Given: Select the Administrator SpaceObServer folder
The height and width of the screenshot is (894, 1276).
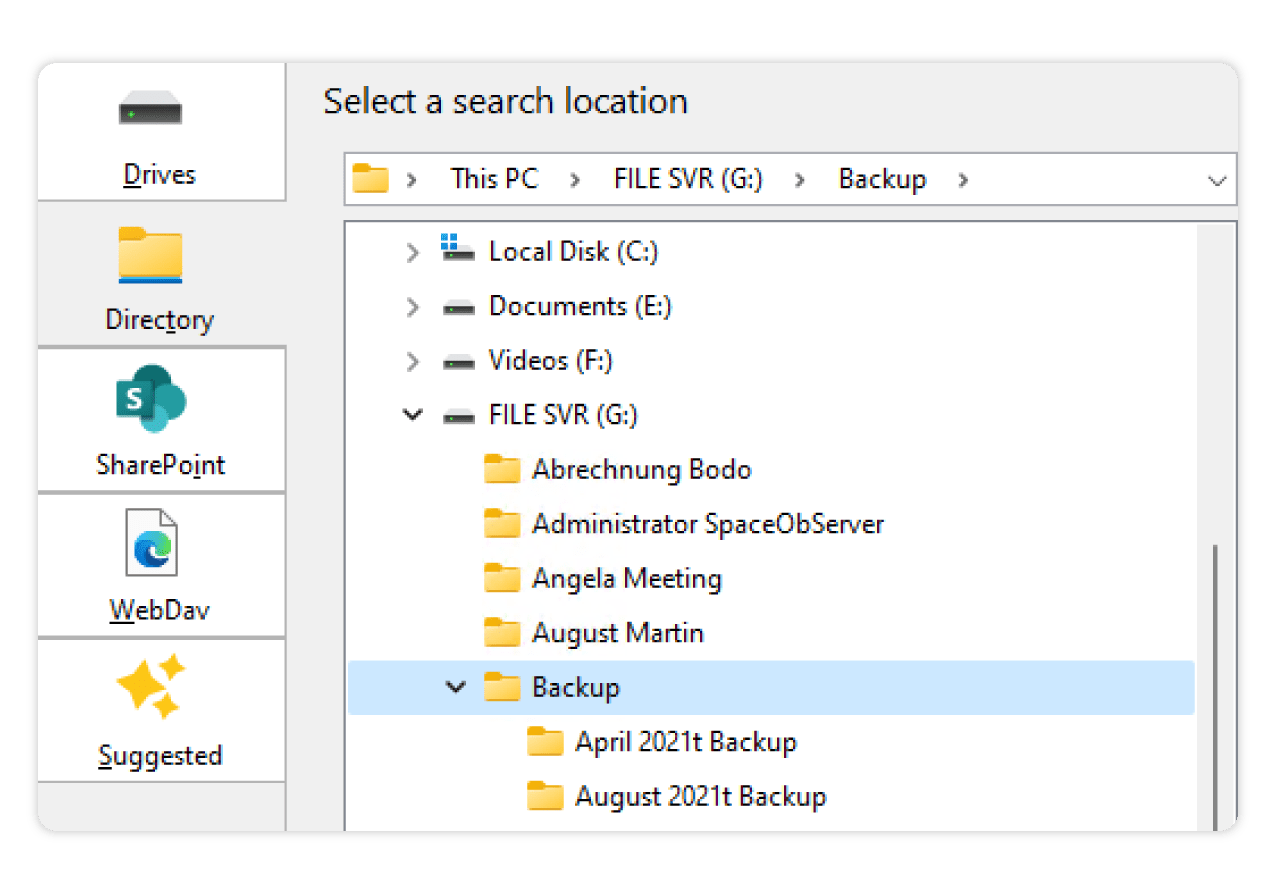Looking at the screenshot, I should click(x=707, y=524).
